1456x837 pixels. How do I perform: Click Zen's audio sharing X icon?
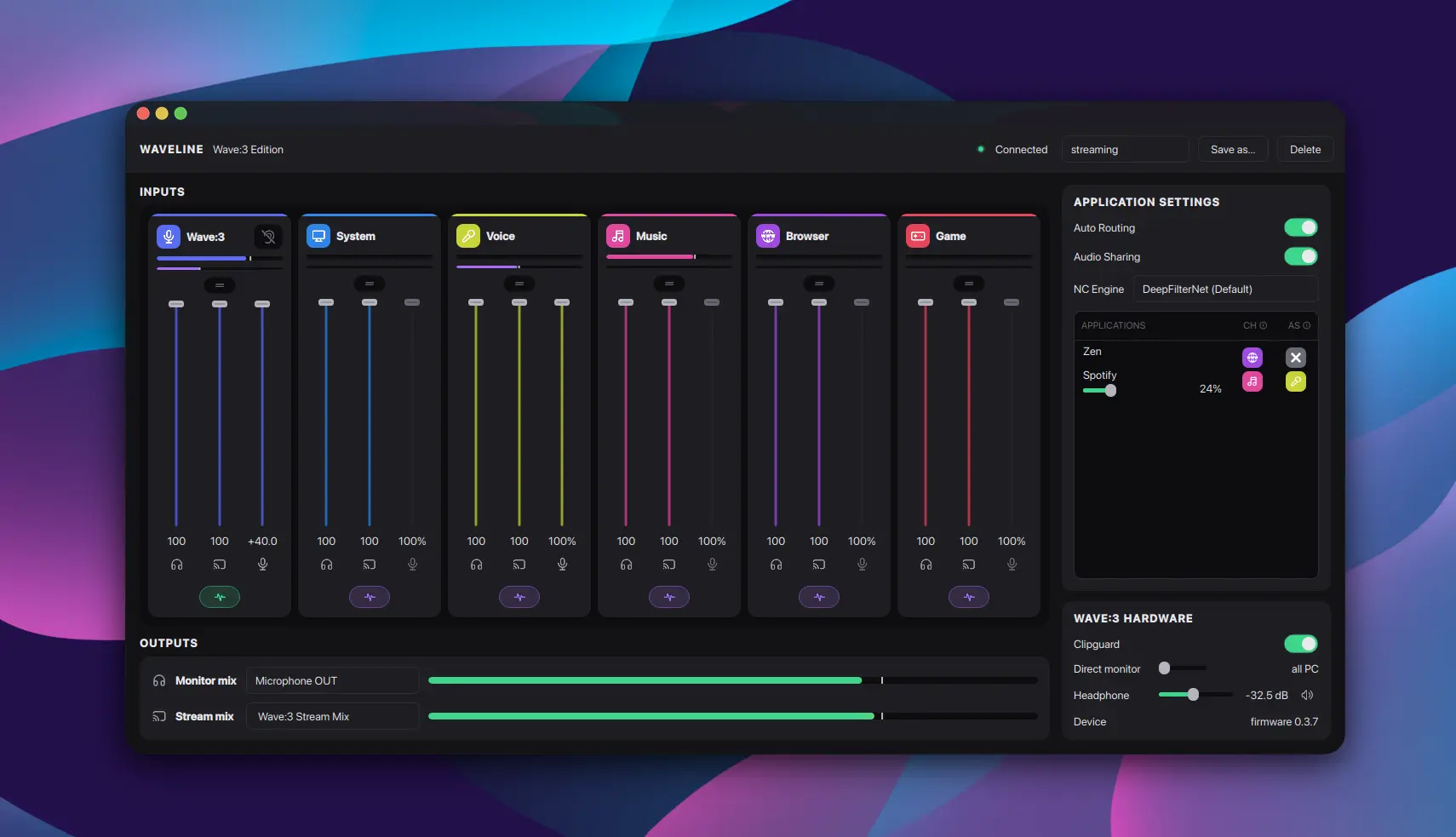point(1296,358)
